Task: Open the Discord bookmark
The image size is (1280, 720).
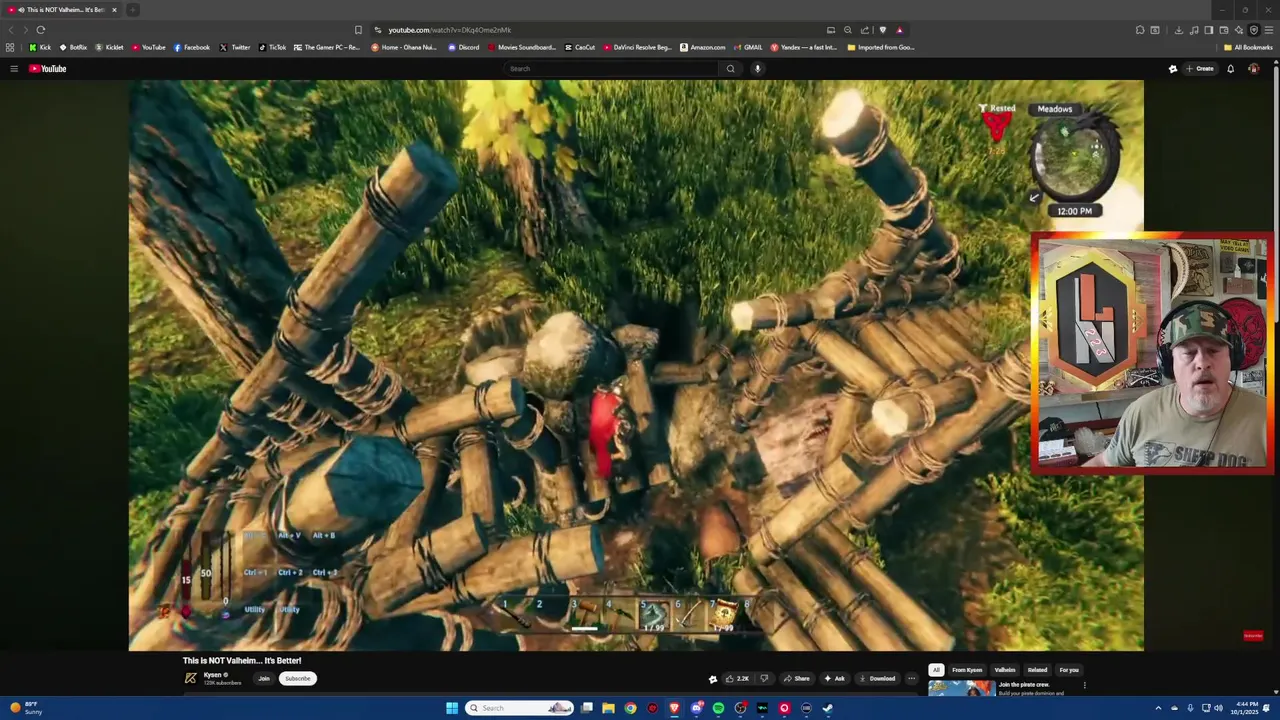Action: 464,47
